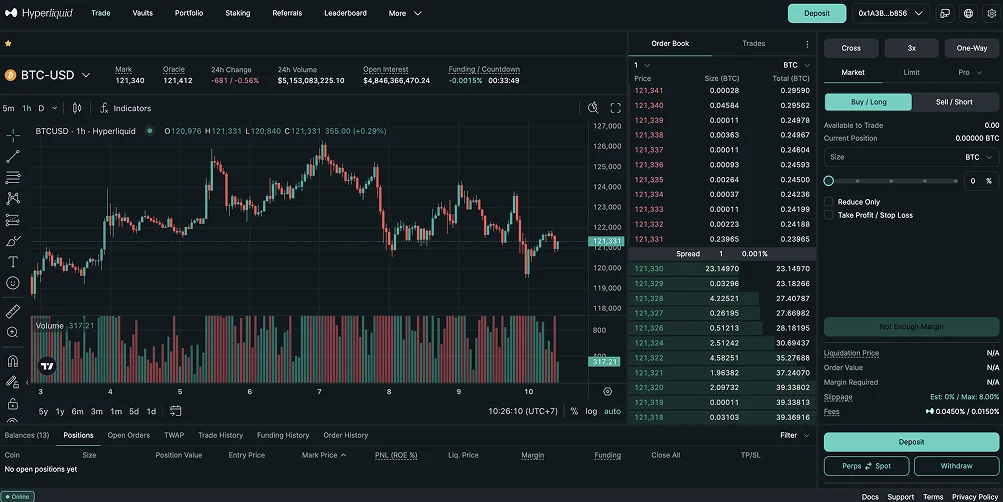Open Size unit BTC dropdown
The image size is (1003, 502).
pos(979,157)
